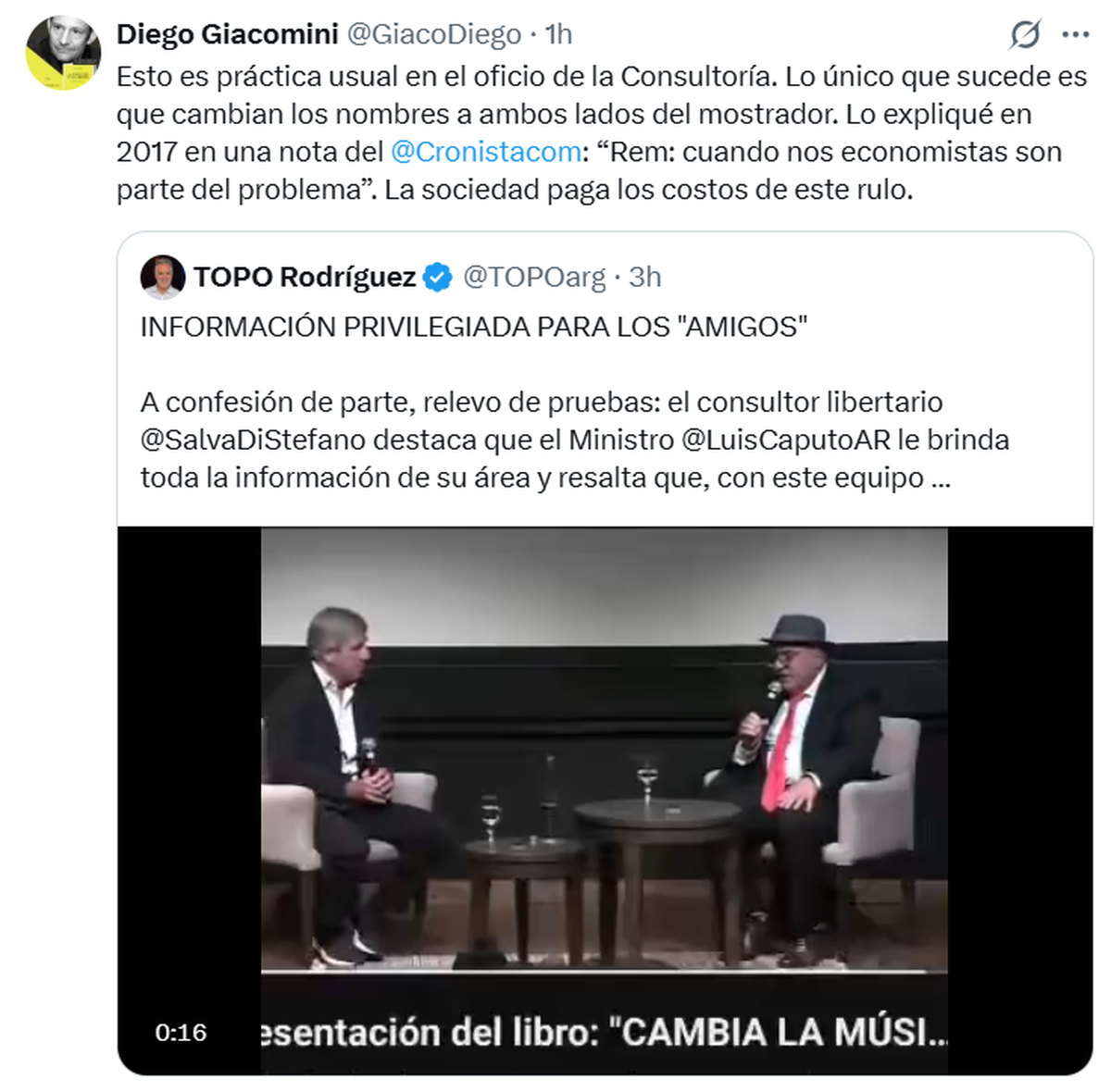Click the video caption "CAMBIA LA MÚSI..."
The height and width of the screenshot is (1092, 1111).
783,1033
